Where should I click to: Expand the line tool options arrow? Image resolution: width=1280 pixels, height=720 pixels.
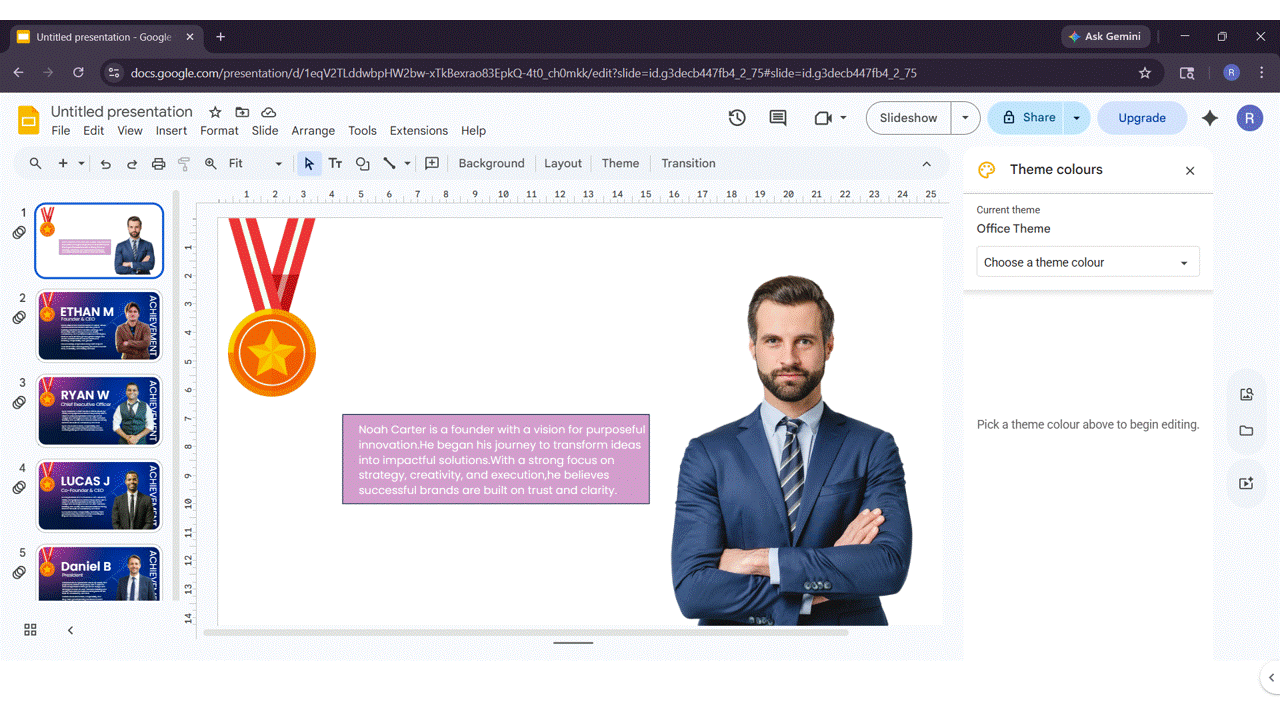tap(407, 163)
